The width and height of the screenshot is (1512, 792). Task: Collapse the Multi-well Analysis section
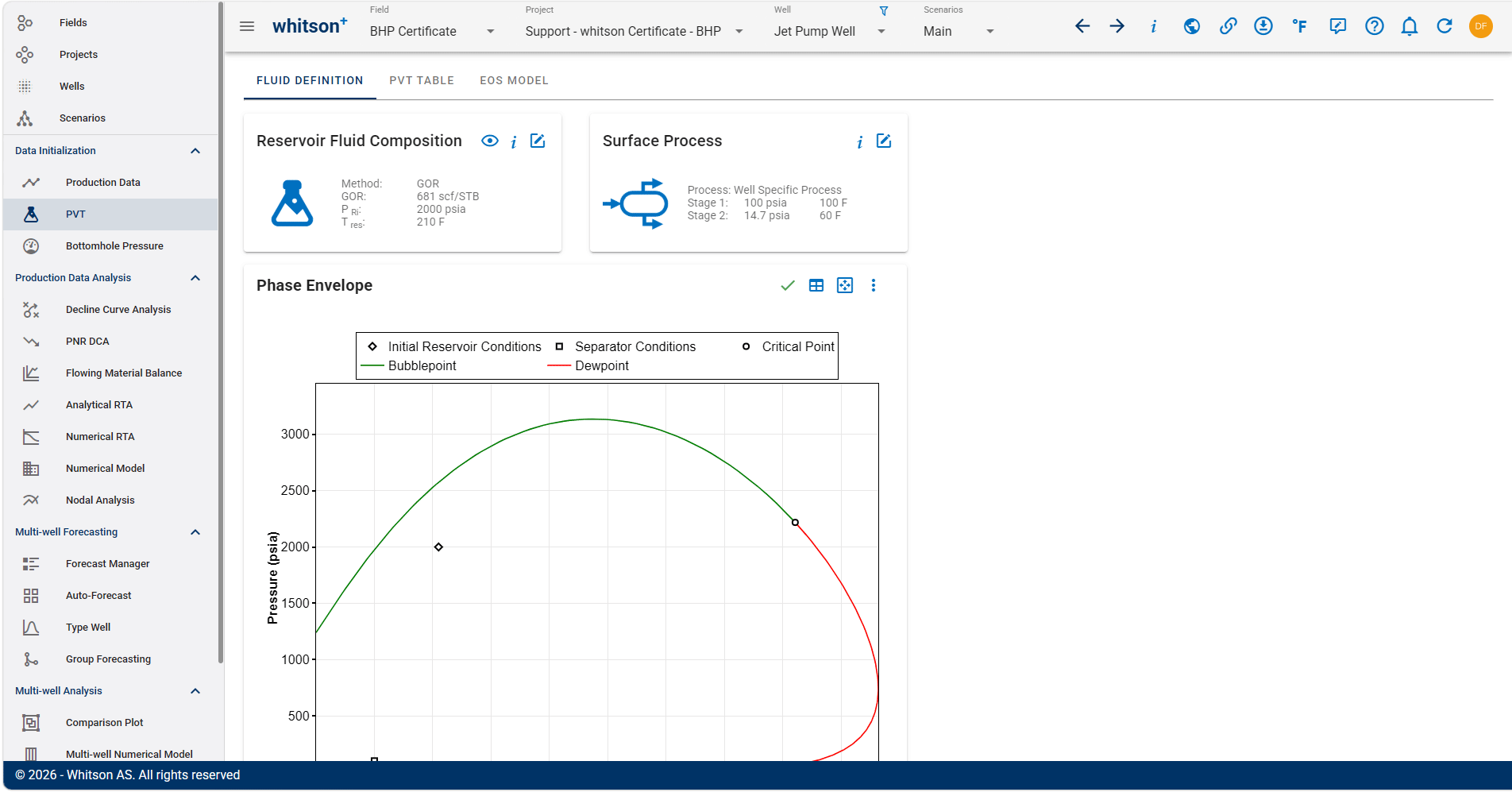click(x=195, y=691)
